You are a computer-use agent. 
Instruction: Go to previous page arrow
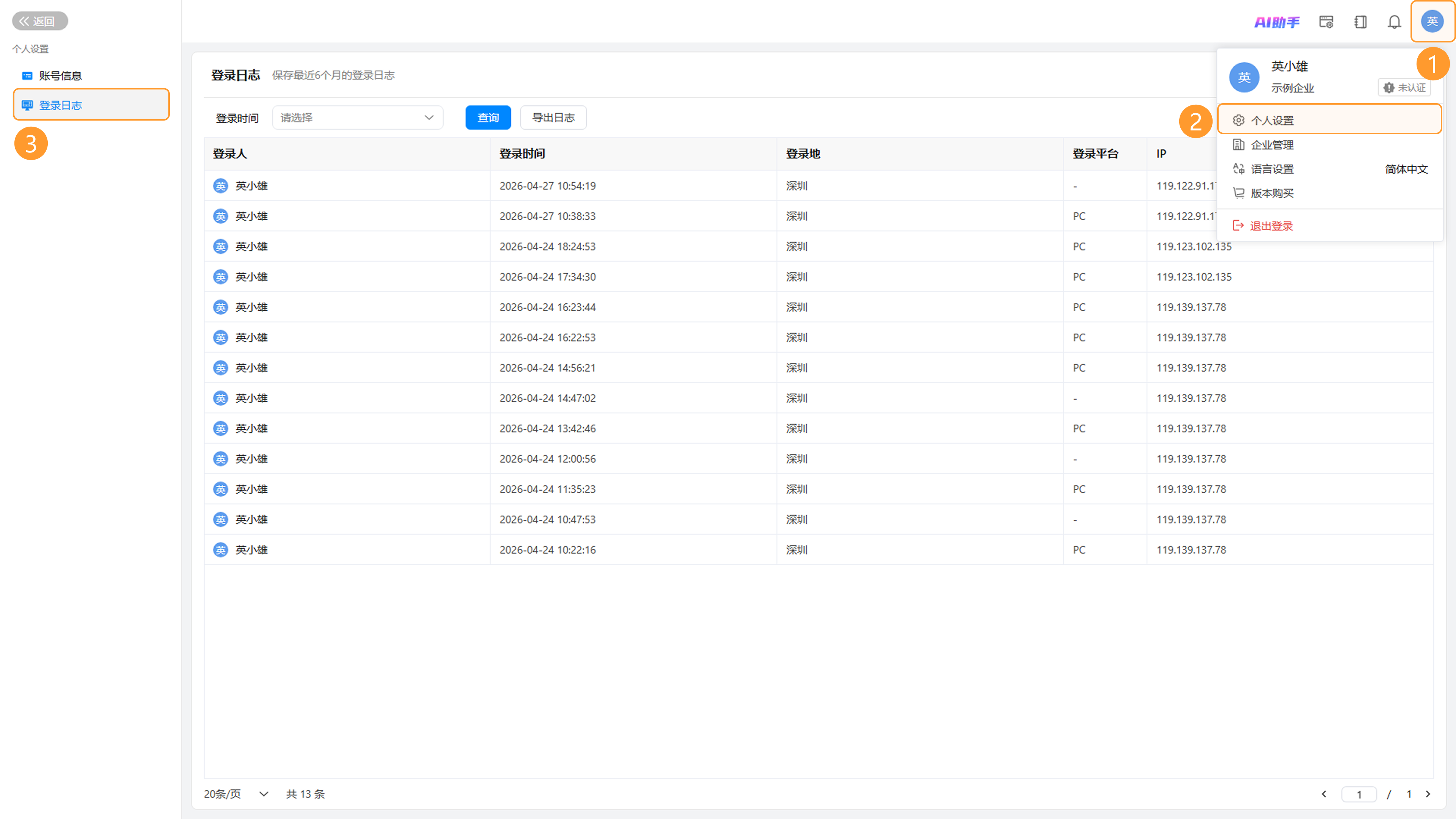coord(1324,794)
